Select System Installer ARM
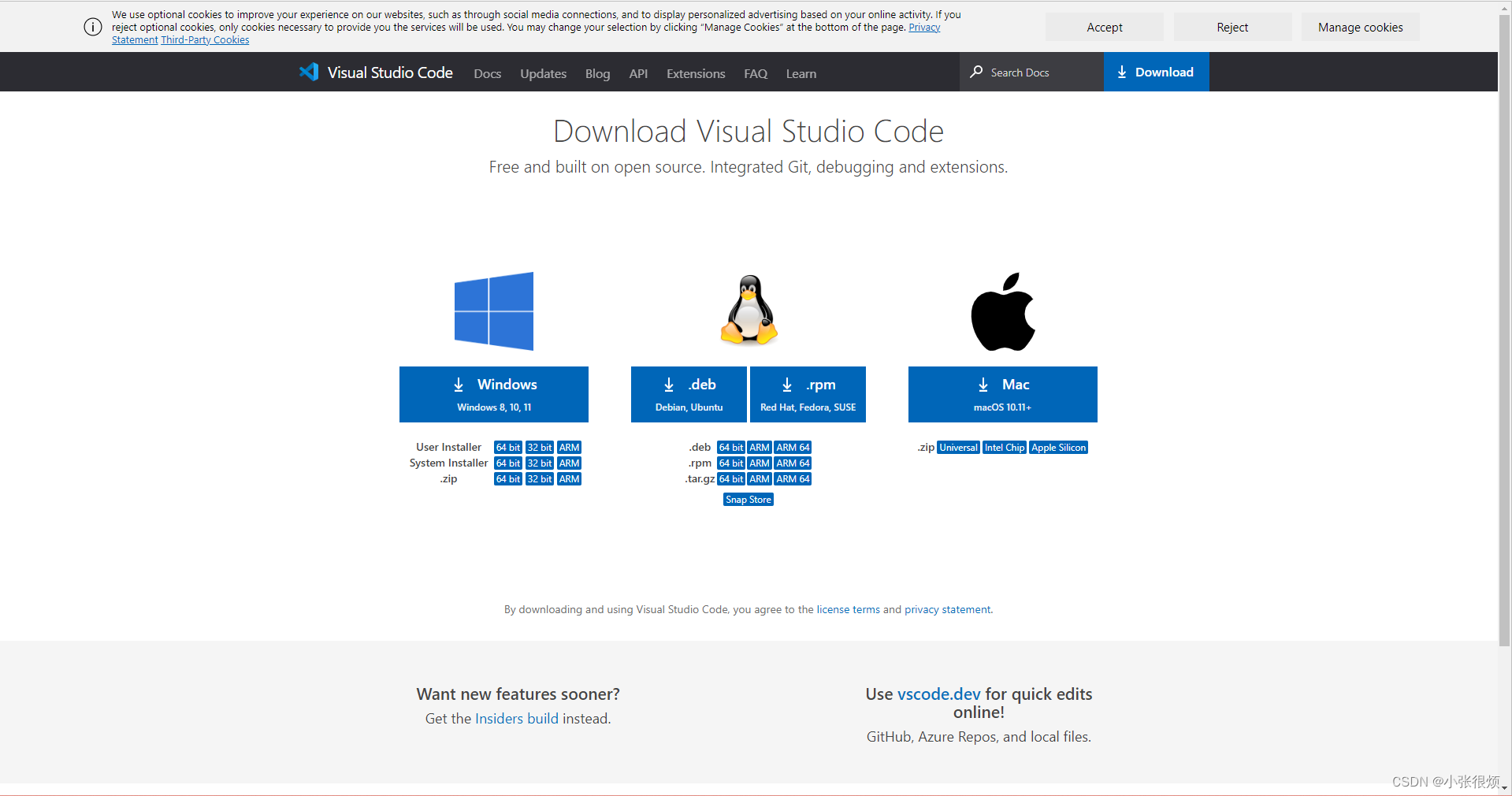 click(570, 463)
